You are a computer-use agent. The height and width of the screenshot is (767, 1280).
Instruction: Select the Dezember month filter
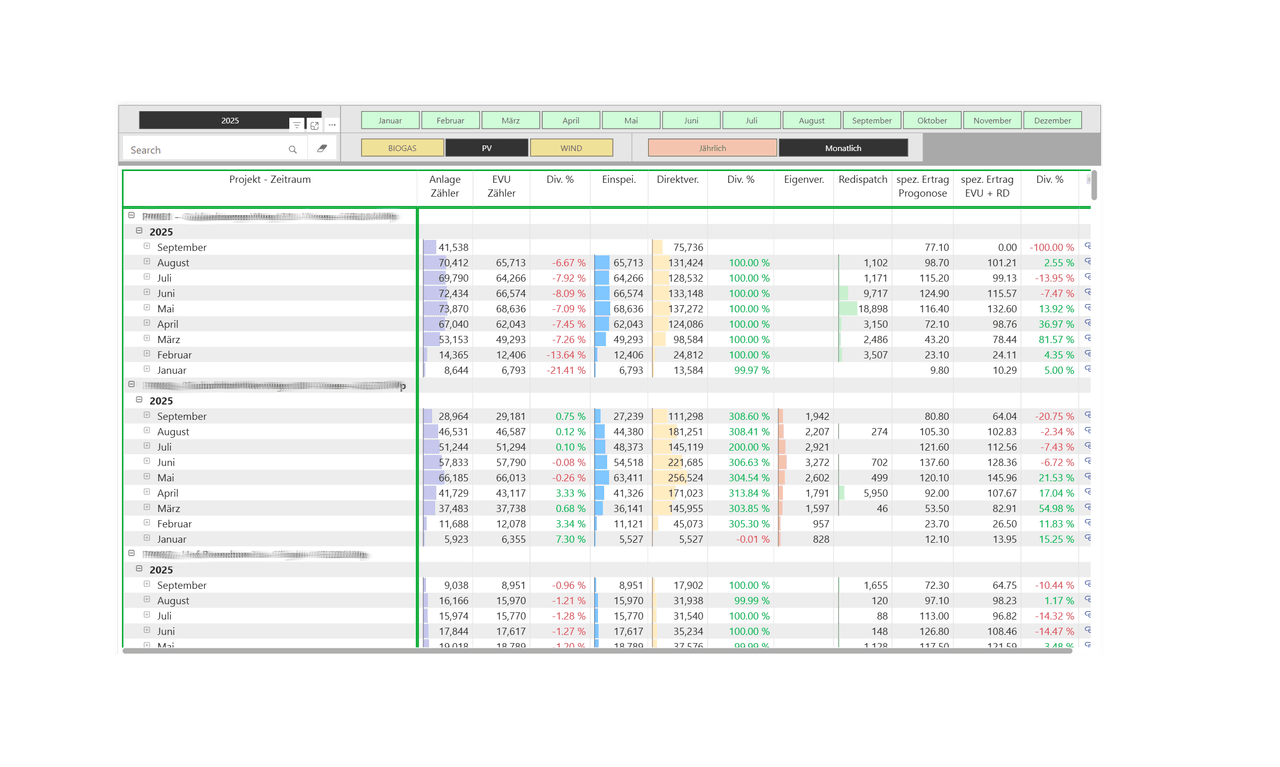1052,120
